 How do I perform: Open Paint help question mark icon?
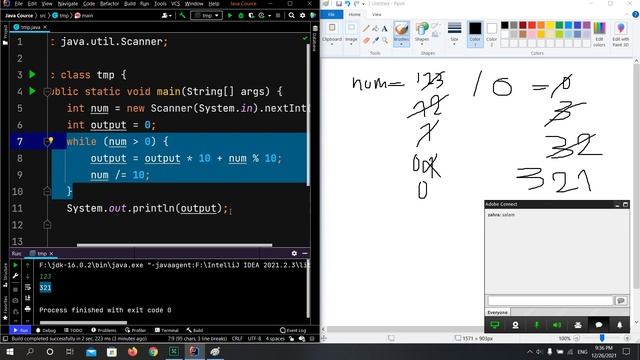point(635,15)
